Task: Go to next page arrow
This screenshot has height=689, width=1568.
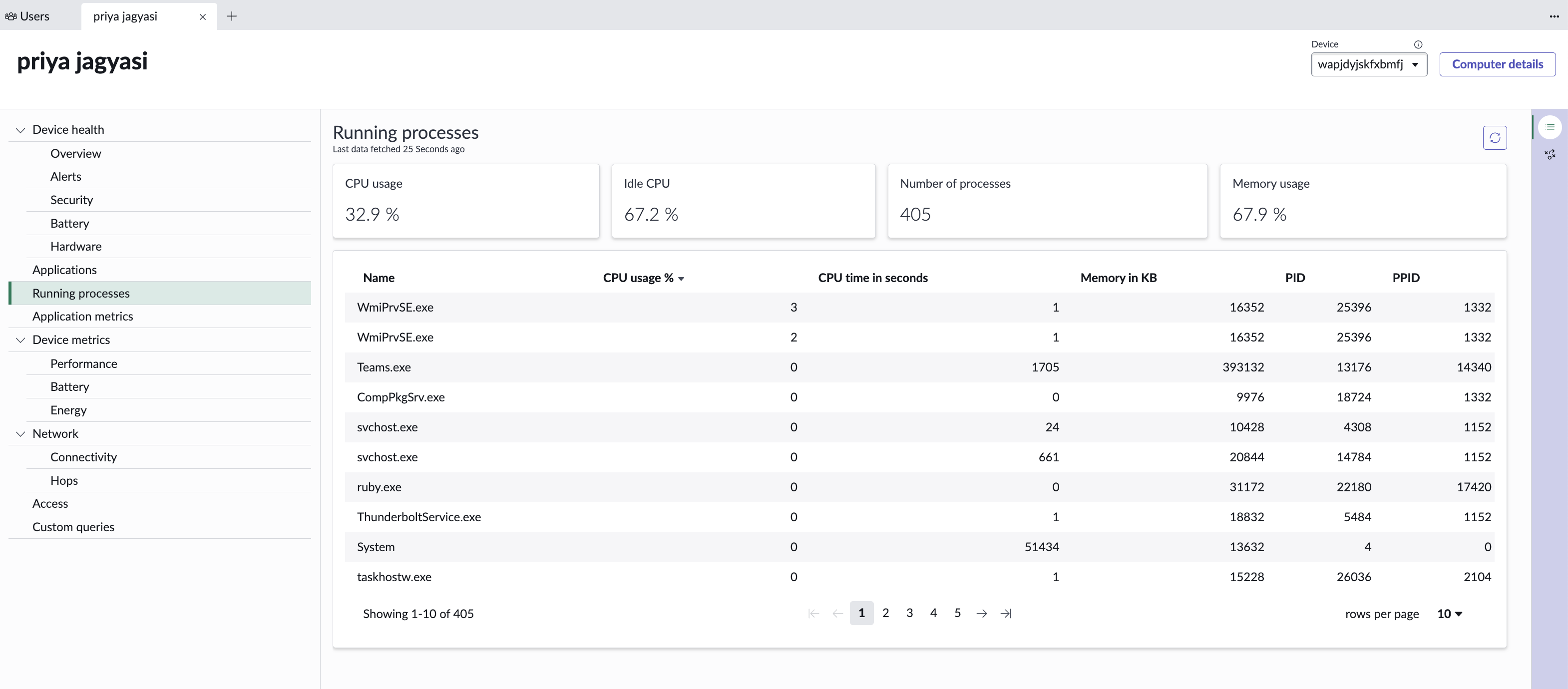Action: tap(981, 614)
